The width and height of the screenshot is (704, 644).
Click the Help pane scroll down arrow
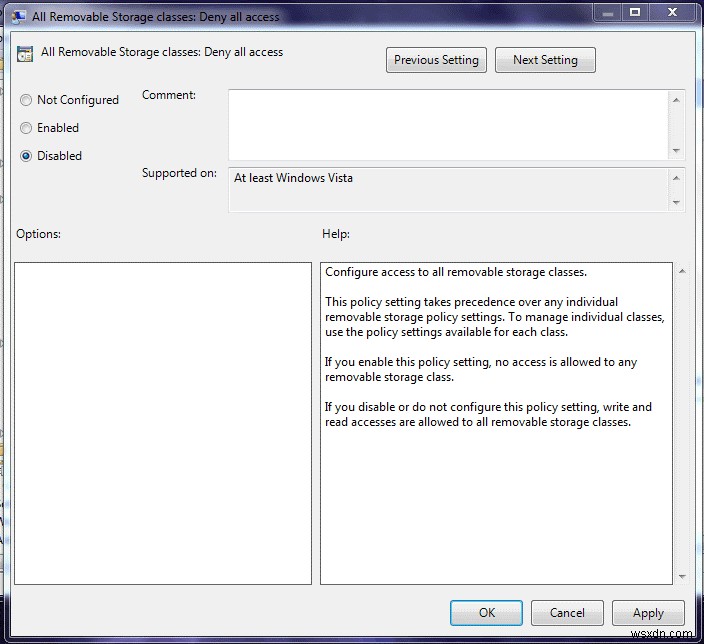point(682,576)
